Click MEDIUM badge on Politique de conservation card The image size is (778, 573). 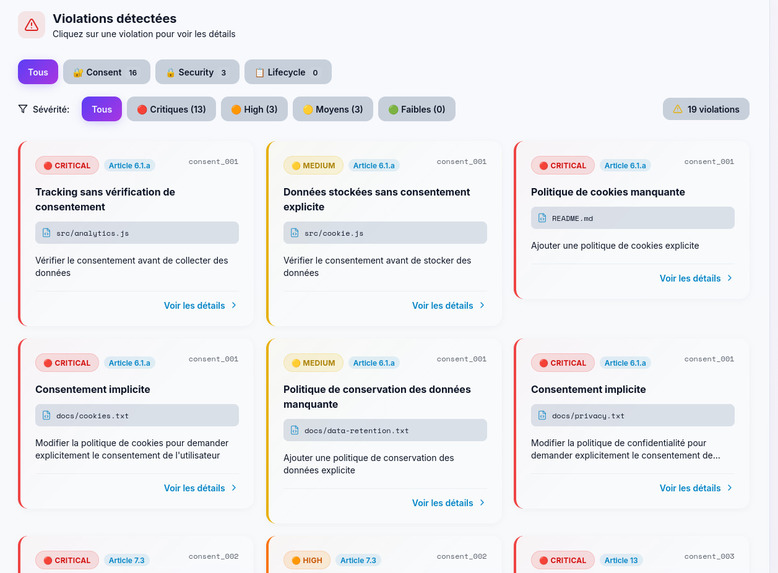click(313, 363)
